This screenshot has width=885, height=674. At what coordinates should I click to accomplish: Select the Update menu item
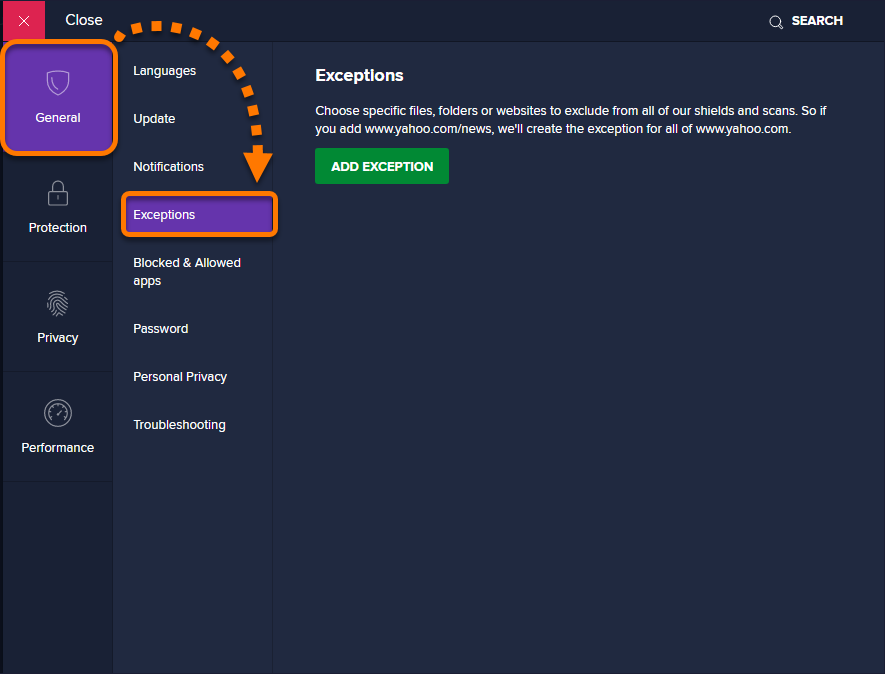click(x=154, y=119)
